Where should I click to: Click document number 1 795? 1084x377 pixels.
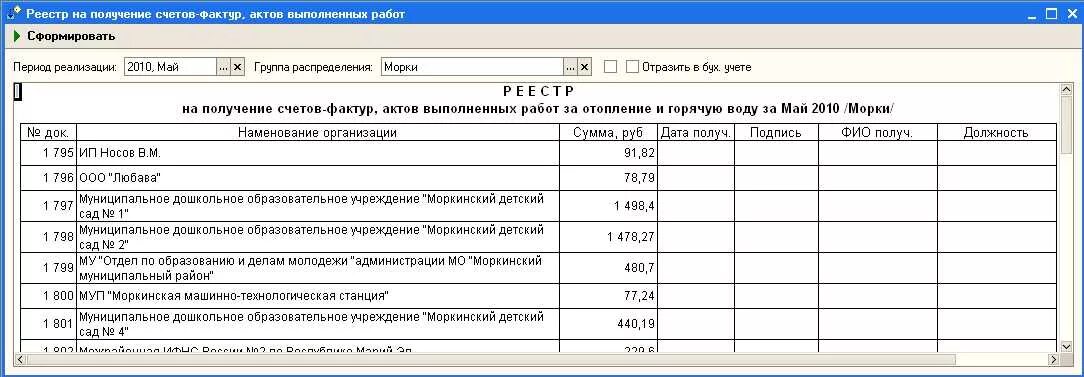pyautogui.click(x=48, y=153)
